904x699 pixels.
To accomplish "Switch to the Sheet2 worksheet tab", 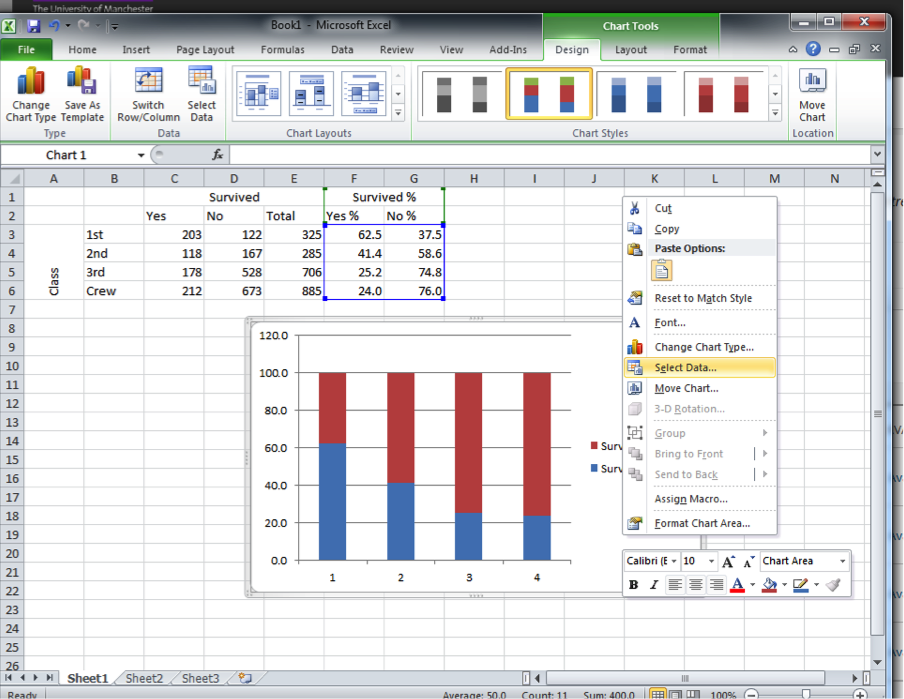I will pos(144,678).
